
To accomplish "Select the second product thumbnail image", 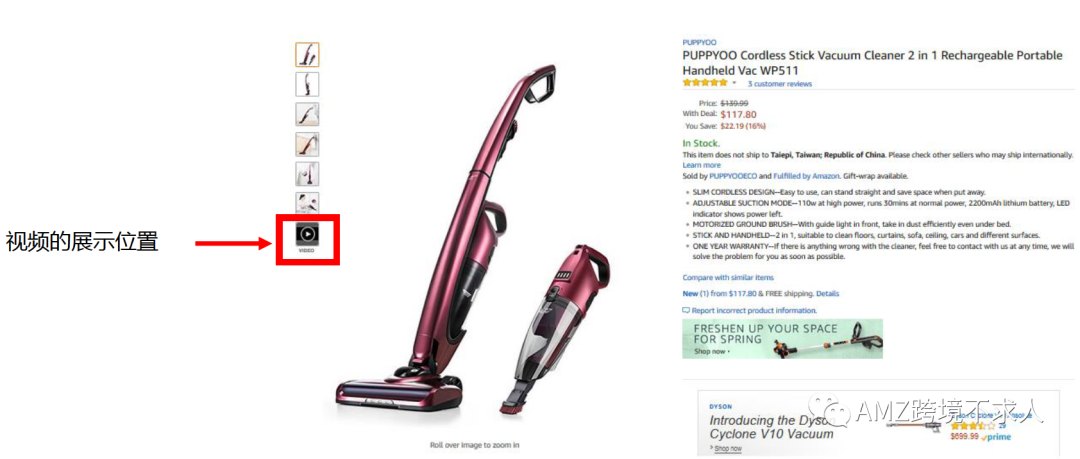I will 307,84.
